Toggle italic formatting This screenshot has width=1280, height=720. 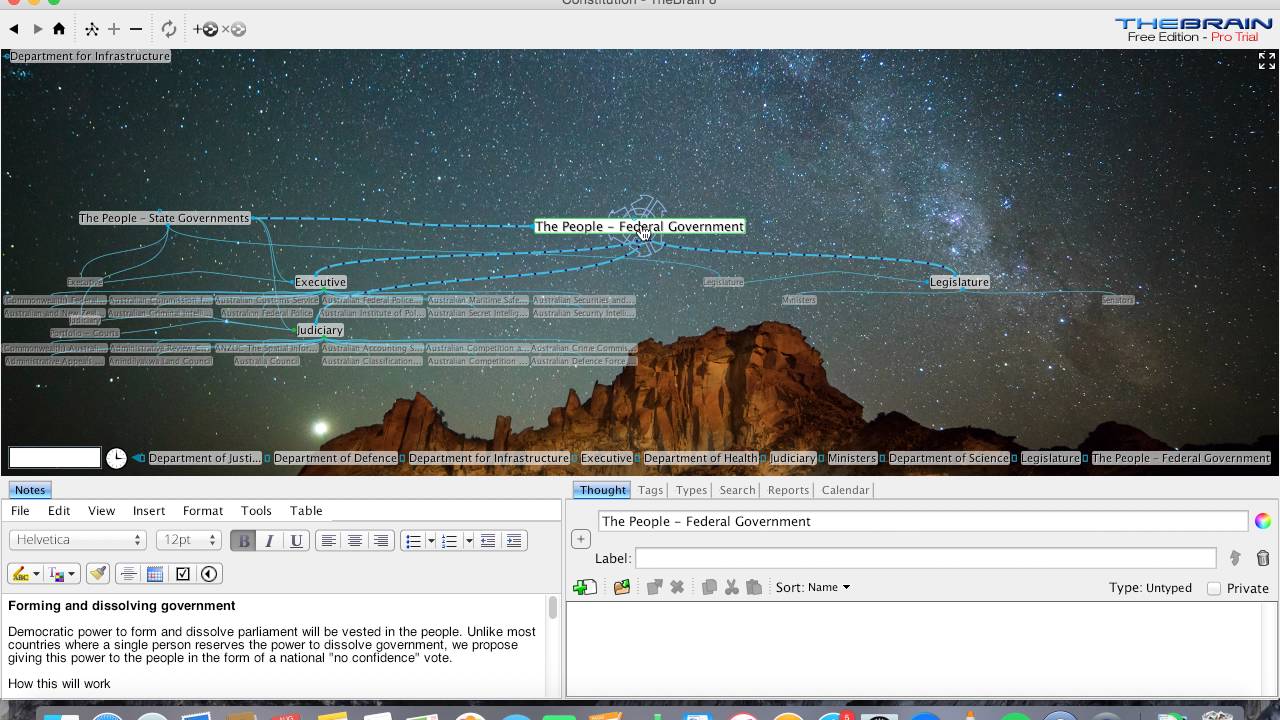click(269, 541)
